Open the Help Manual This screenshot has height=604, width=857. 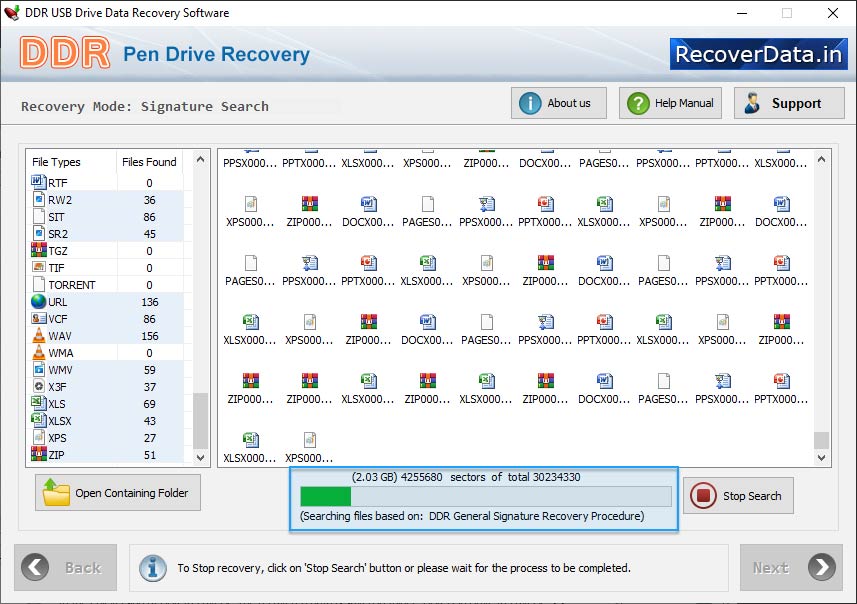tap(670, 103)
